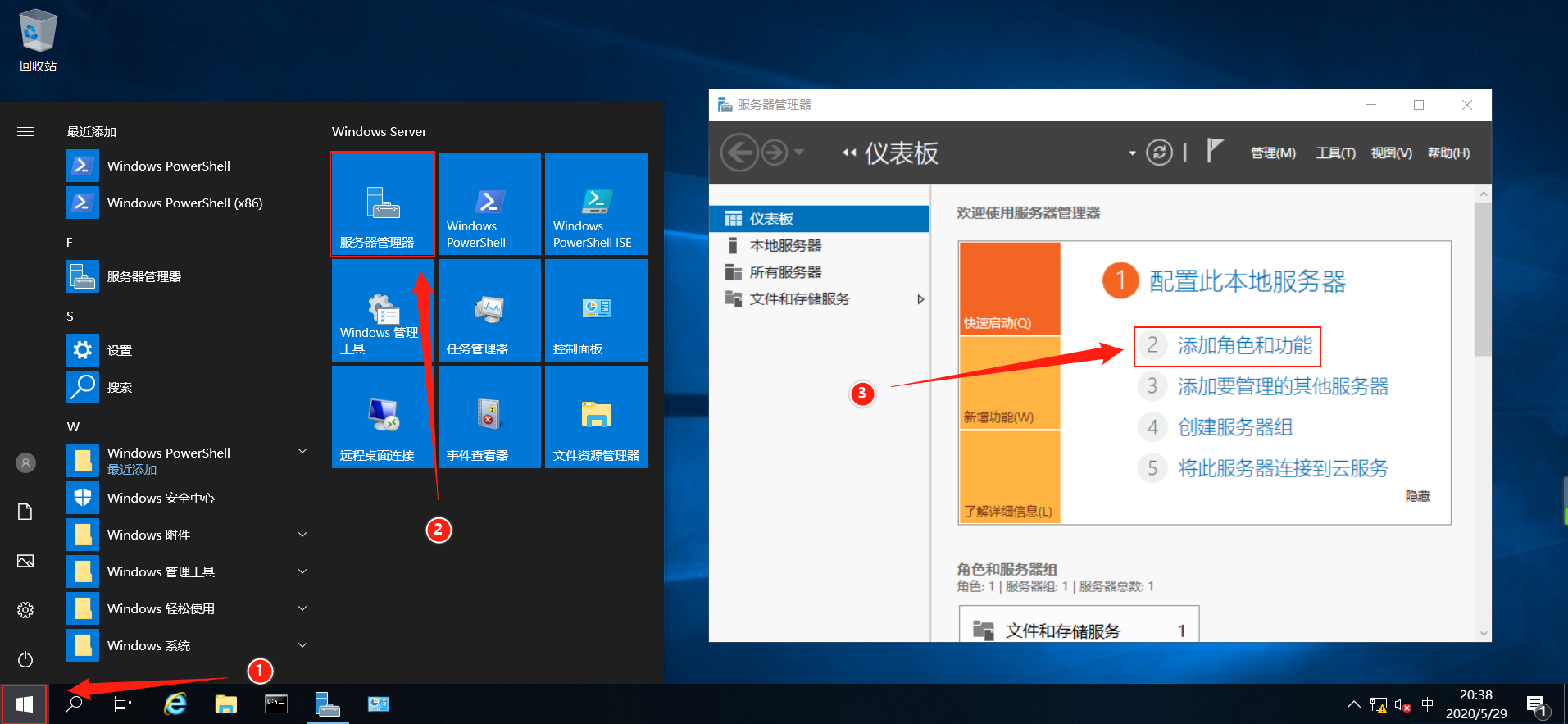The width and height of the screenshot is (1568, 724).
Task: Open the navigation history dropdown arrow
Action: 798,153
